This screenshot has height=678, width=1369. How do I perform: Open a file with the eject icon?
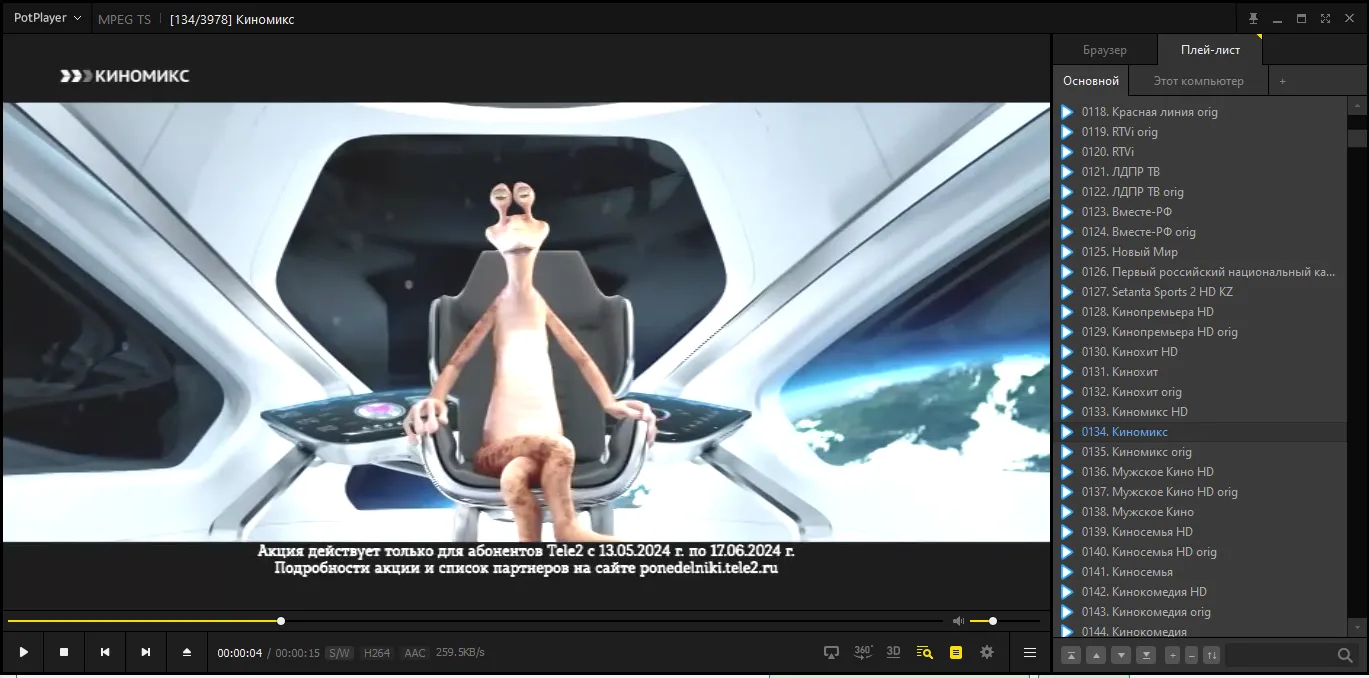click(x=187, y=652)
